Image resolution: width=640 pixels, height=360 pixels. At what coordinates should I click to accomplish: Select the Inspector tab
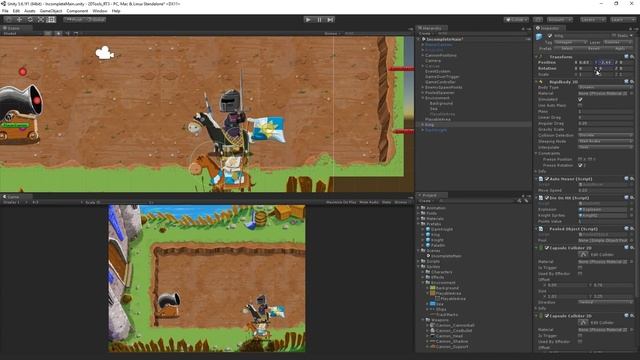tap(549, 28)
